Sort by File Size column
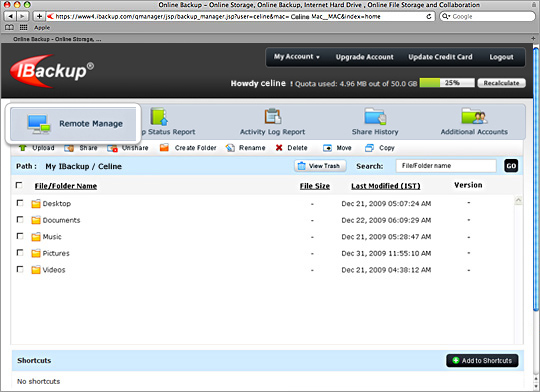The height and width of the screenshot is (392, 540). tap(314, 186)
